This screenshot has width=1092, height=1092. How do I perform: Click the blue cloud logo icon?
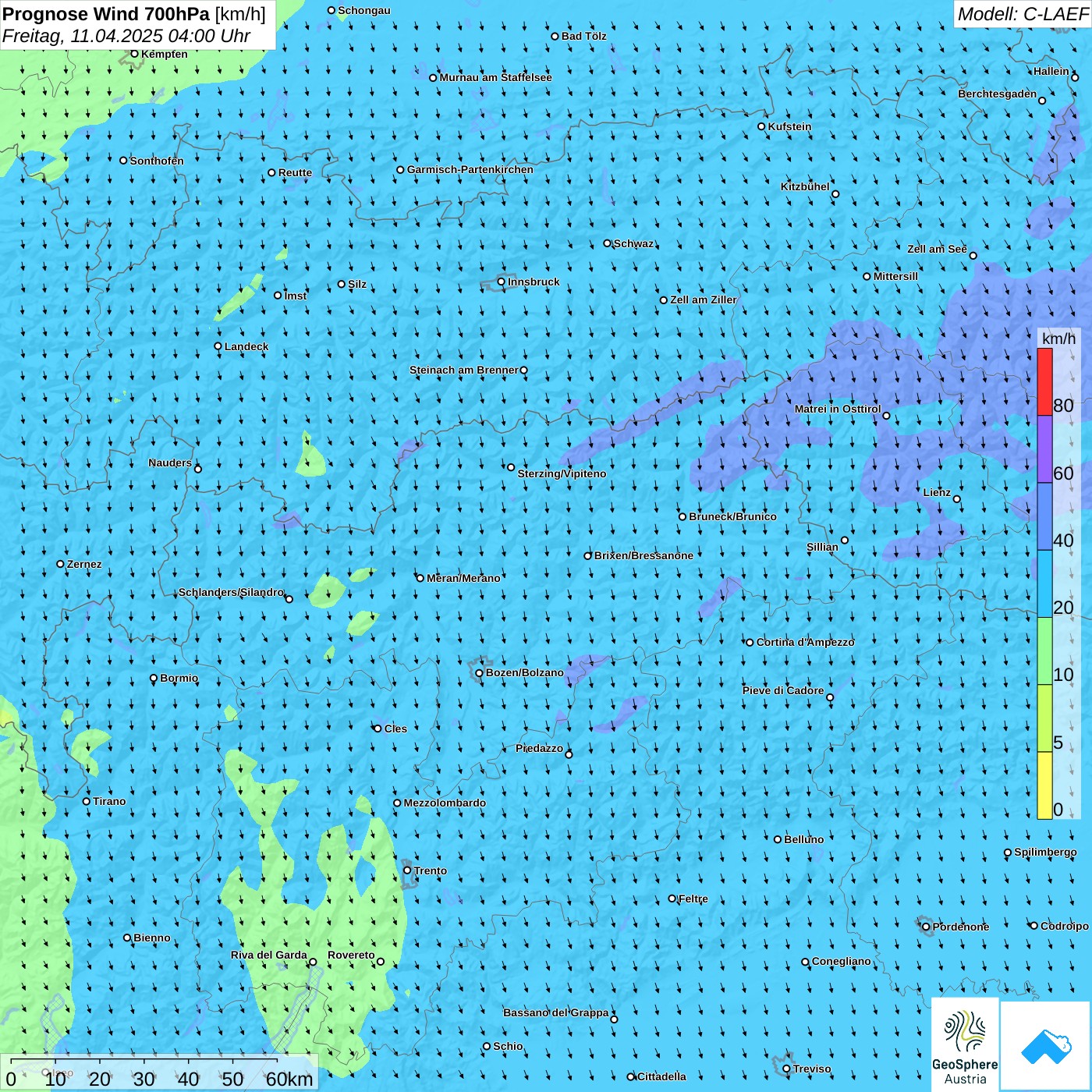pyautogui.click(x=1046, y=1046)
